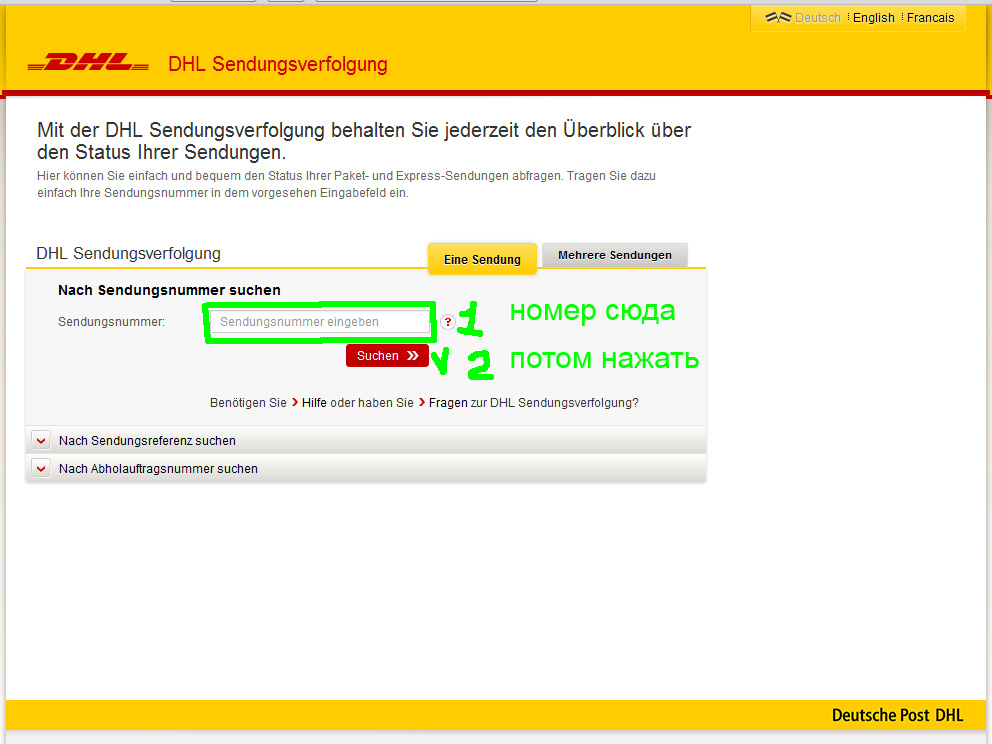This screenshot has width=992, height=744.
Task: Switch language to Francais
Action: pos(930,18)
